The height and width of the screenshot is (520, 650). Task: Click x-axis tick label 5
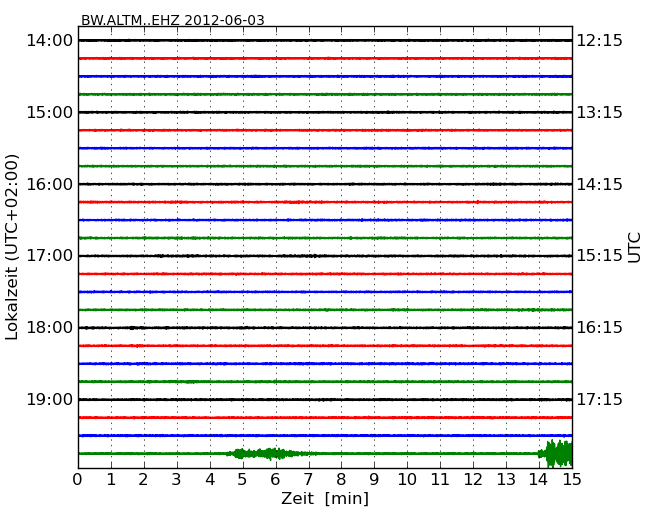coord(242,480)
